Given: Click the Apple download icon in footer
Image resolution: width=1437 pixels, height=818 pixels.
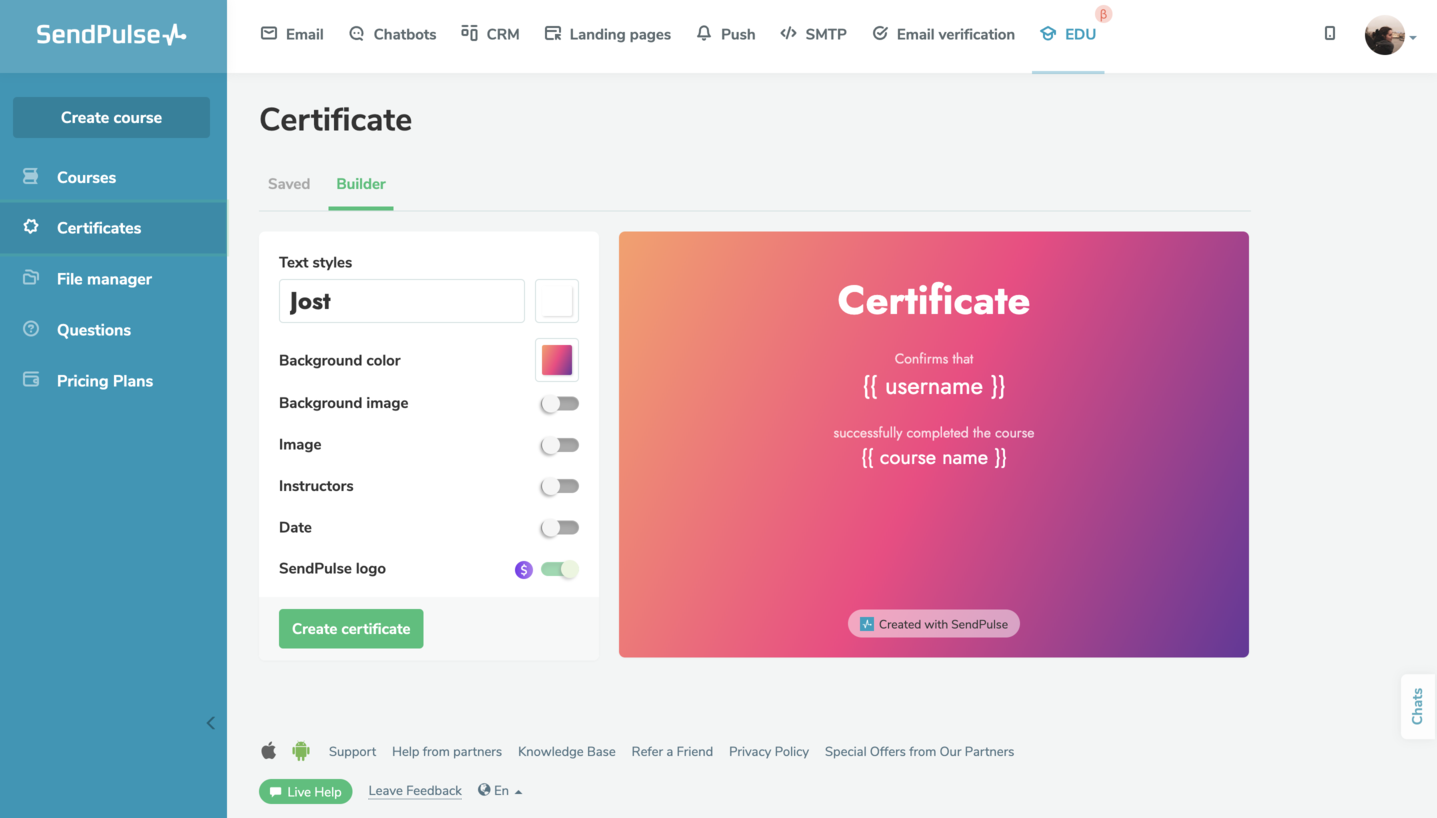Looking at the screenshot, I should pos(268,751).
